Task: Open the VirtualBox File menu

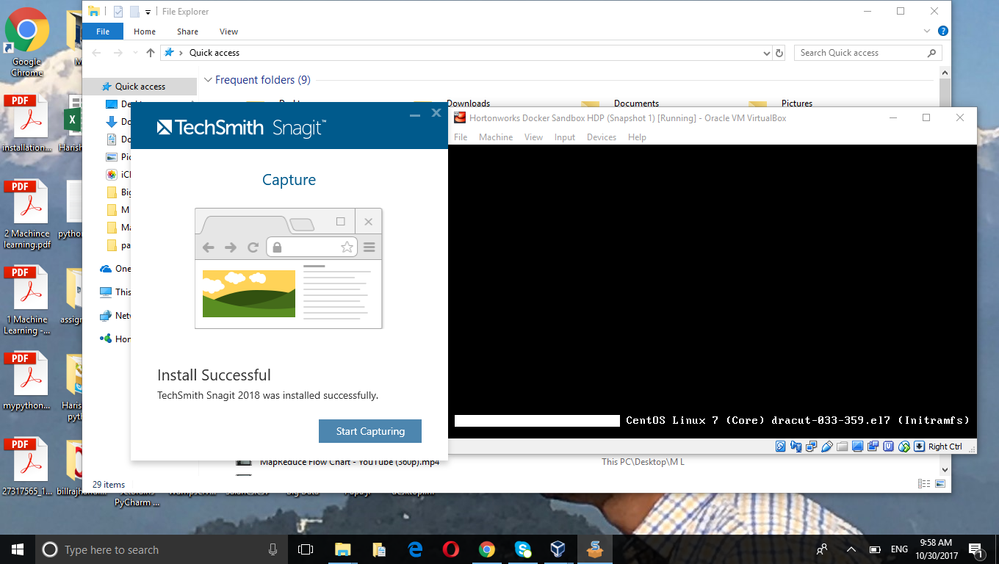Action: point(461,137)
